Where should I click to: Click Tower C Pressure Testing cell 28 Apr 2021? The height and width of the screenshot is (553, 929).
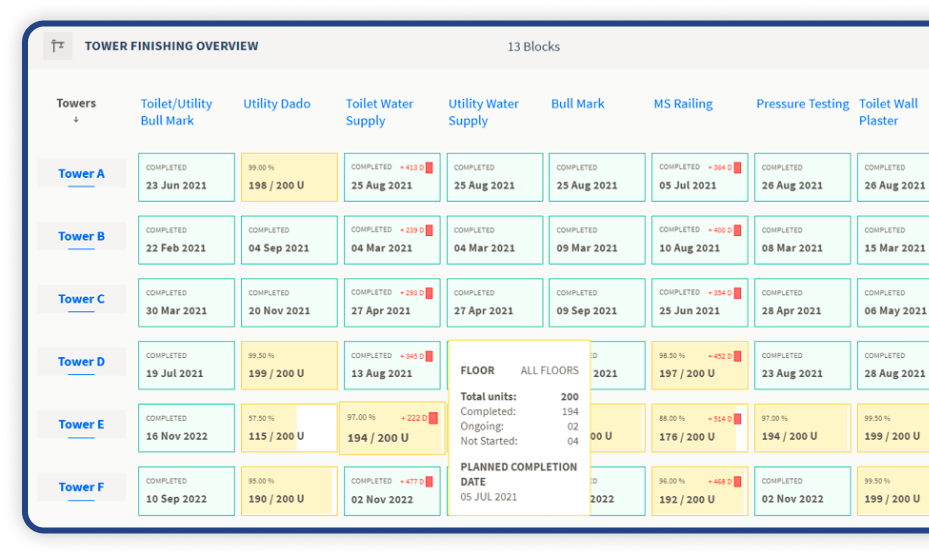pos(802,303)
